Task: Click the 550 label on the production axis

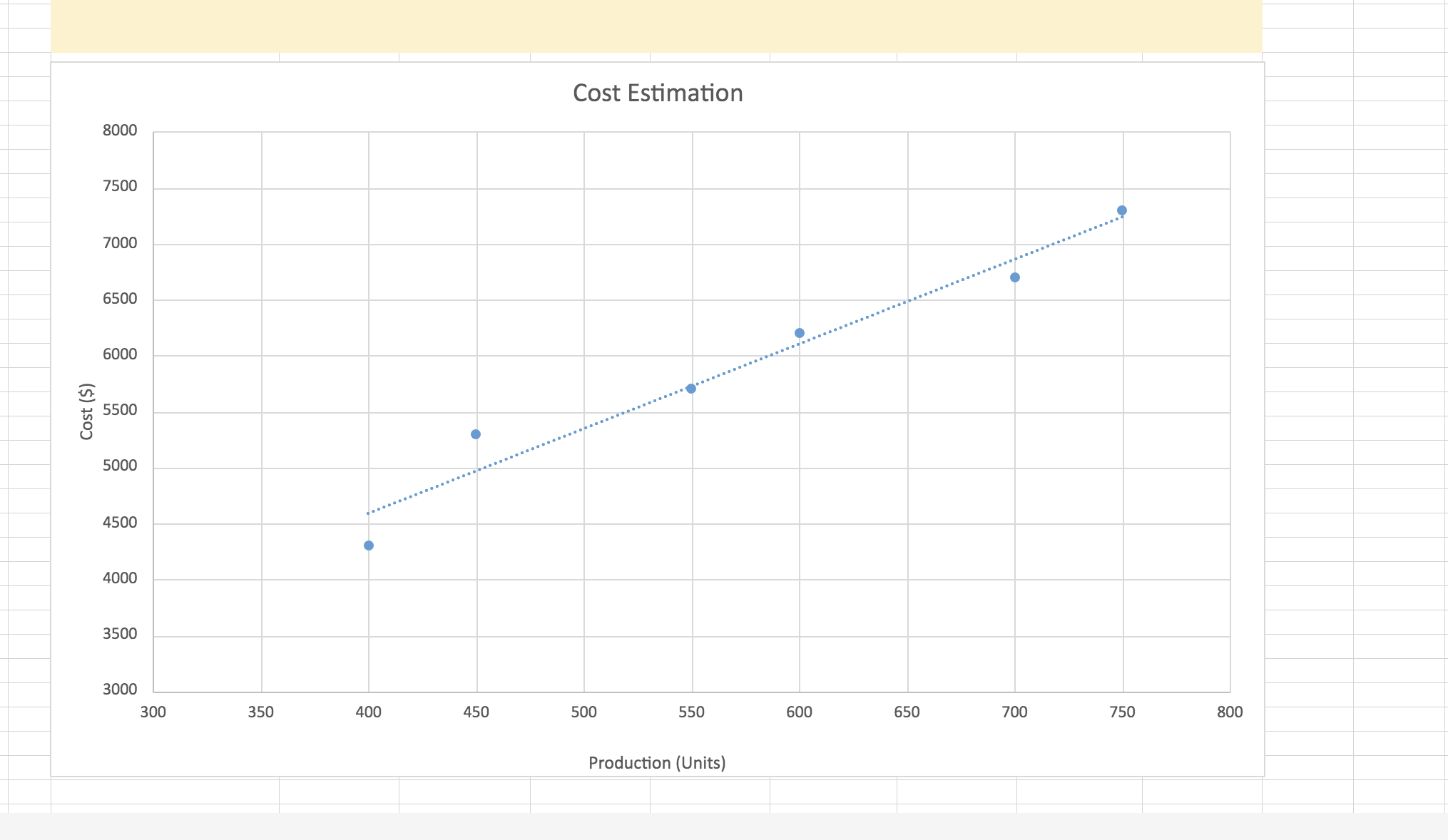Action: pyautogui.click(x=692, y=712)
